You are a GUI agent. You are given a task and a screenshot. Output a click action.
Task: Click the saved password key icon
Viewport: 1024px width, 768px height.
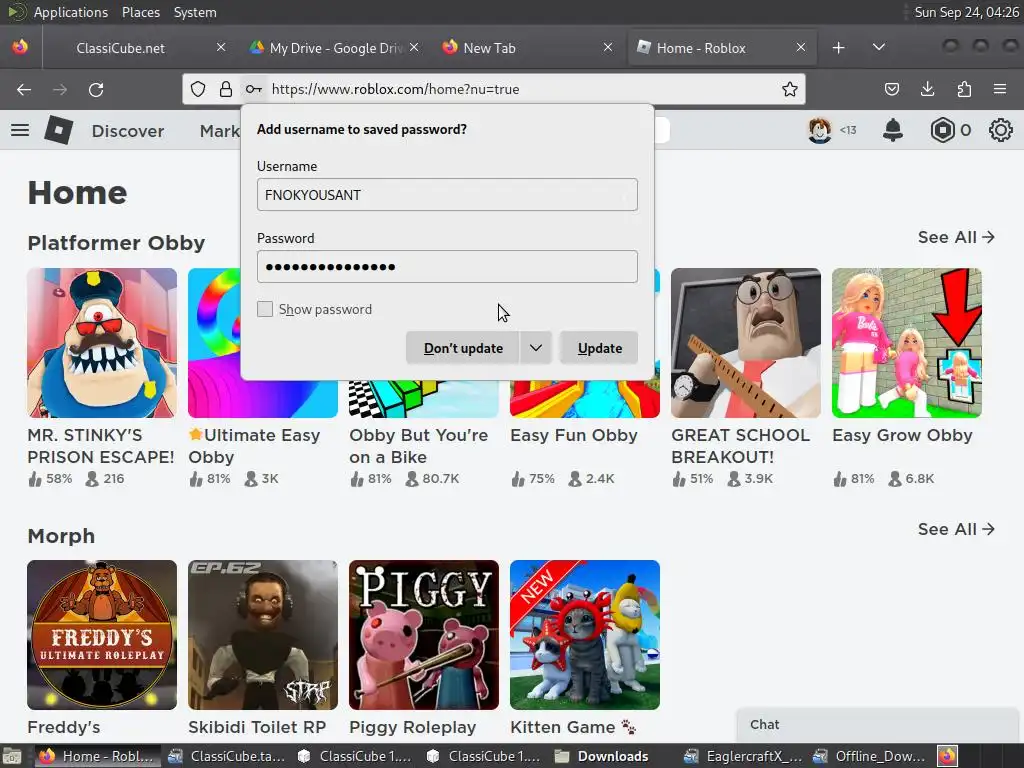[x=253, y=89]
